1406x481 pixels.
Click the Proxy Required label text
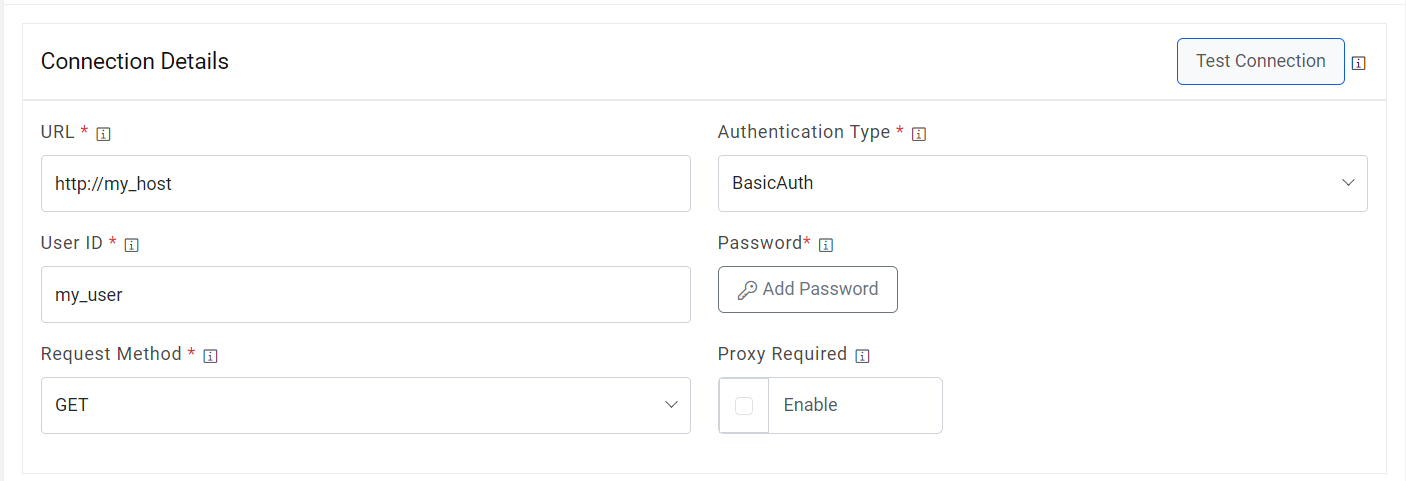782,354
